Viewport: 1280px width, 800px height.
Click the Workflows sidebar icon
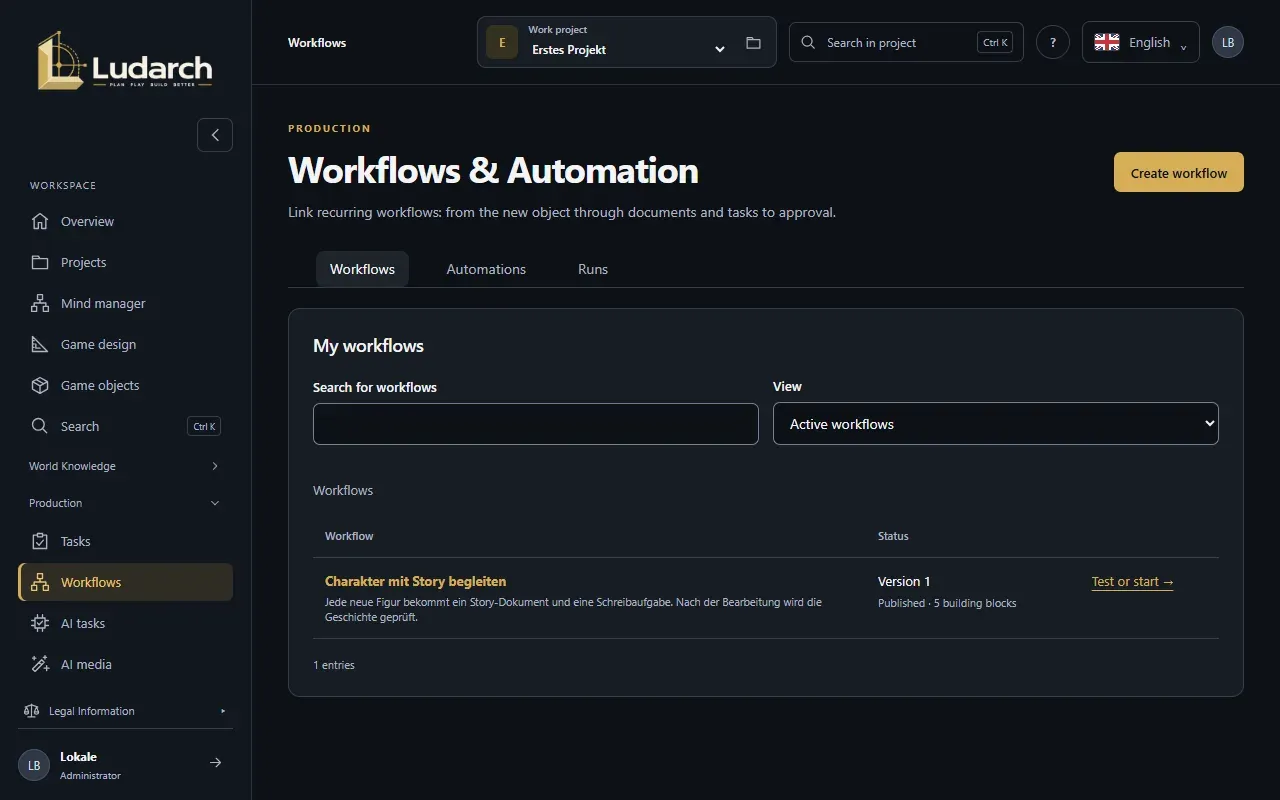tap(40, 582)
